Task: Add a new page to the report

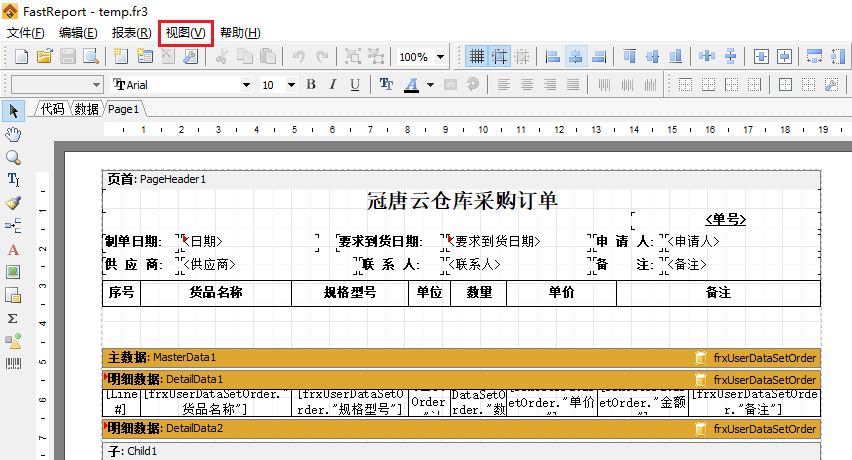Action: tap(121, 56)
